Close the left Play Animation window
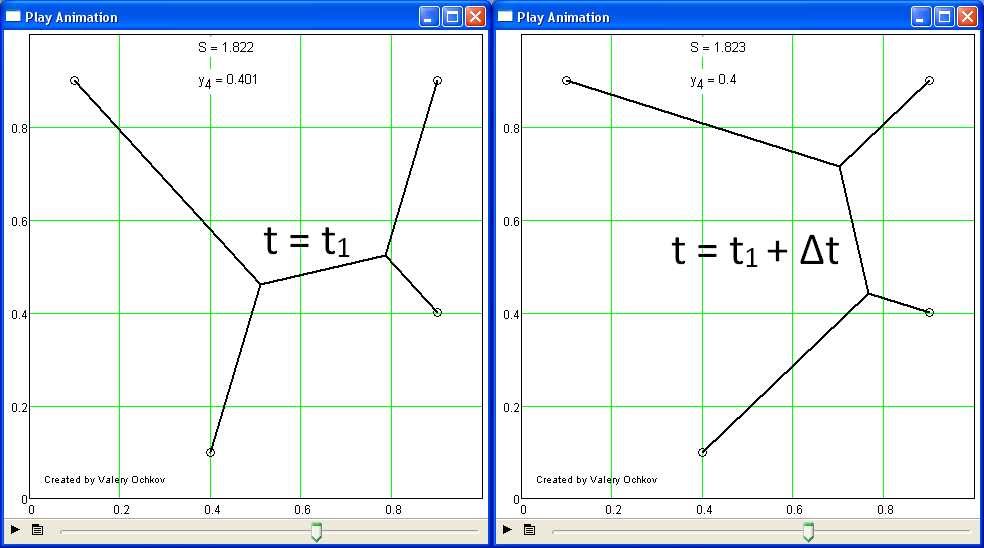984x548 pixels. coord(476,17)
